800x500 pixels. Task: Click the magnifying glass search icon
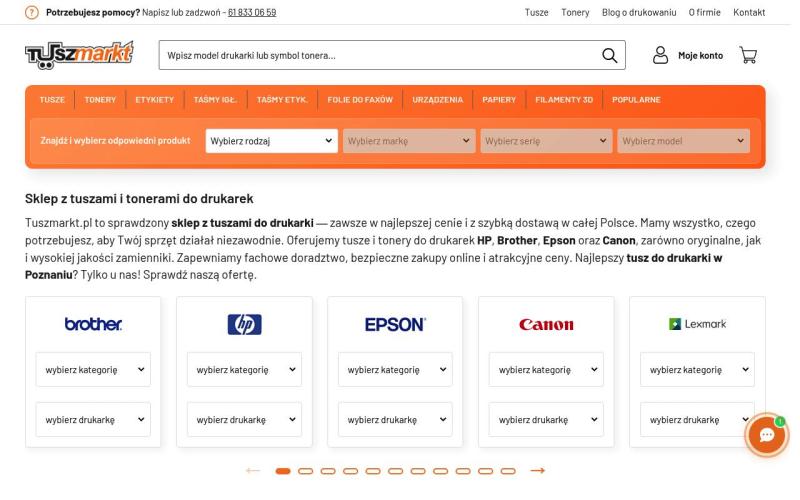pyautogui.click(x=609, y=55)
